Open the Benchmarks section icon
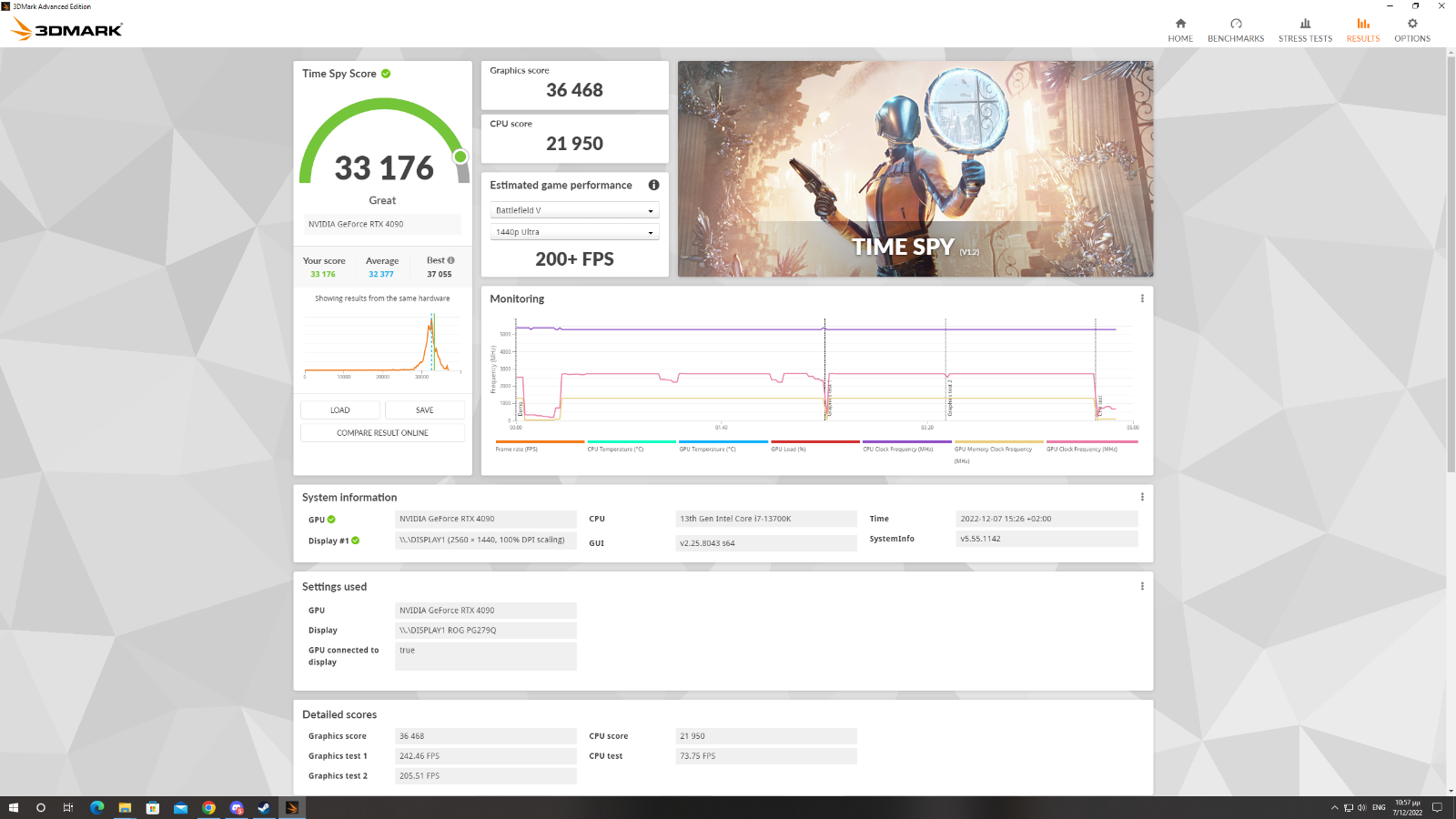 point(1236,24)
